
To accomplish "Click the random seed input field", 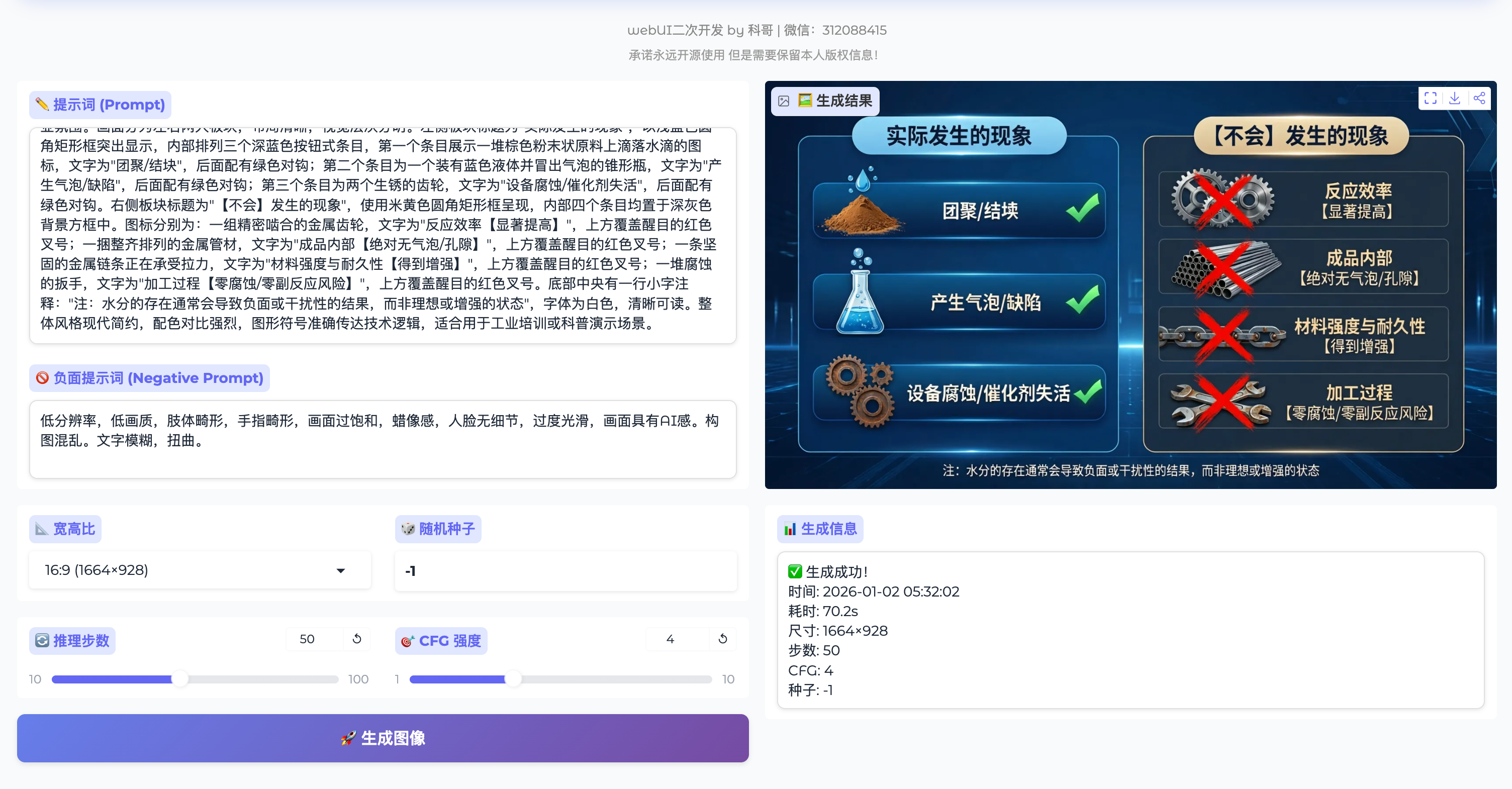I will pyautogui.click(x=565, y=571).
